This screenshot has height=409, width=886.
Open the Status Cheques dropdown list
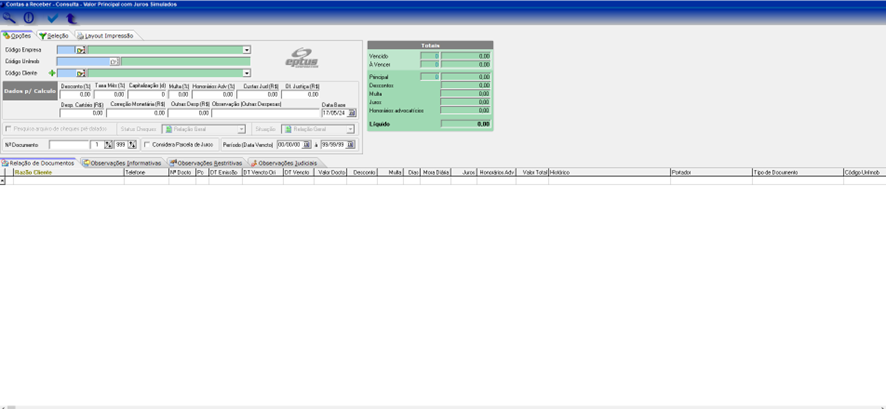pyautogui.click(x=241, y=129)
